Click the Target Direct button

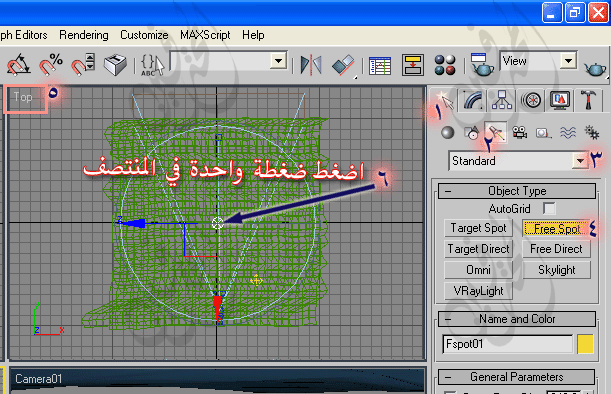479,249
